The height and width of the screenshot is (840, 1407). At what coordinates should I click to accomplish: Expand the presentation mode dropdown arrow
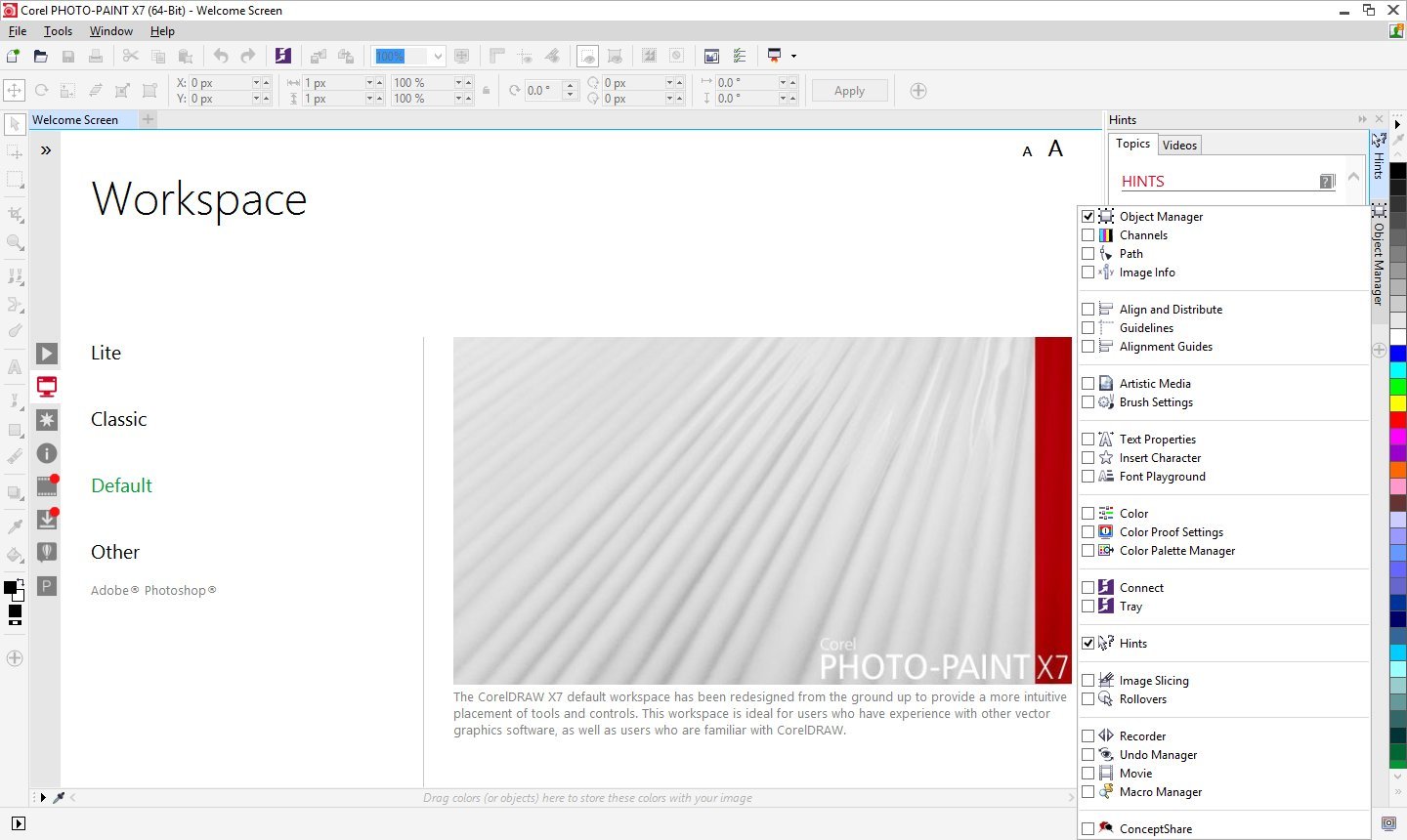click(x=793, y=56)
